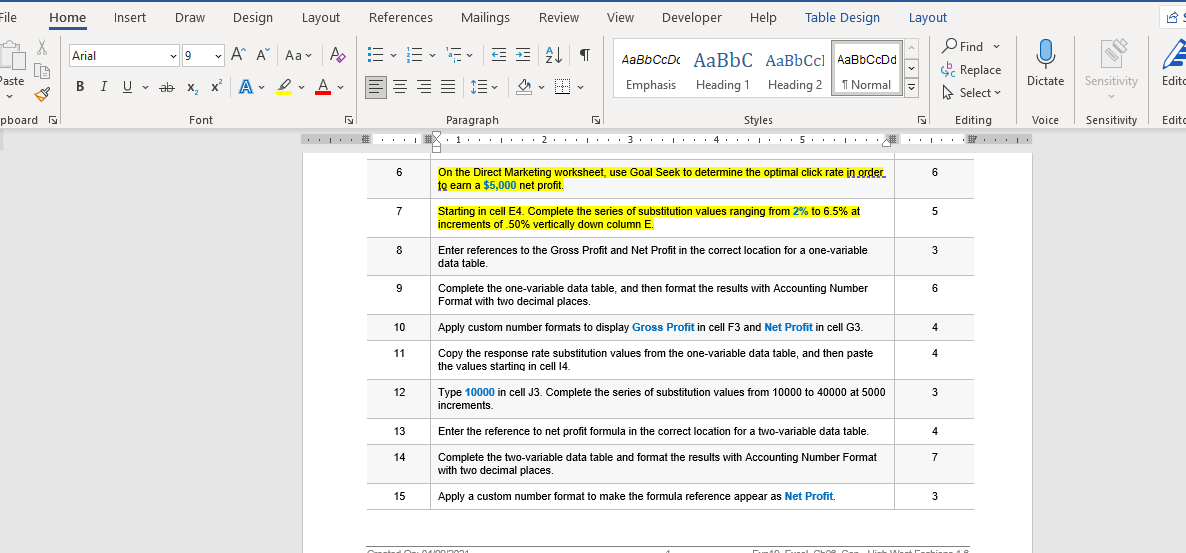Viewport: 1186px width, 553px height.
Task: Apply the Heading 2 style
Action: coord(794,69)
